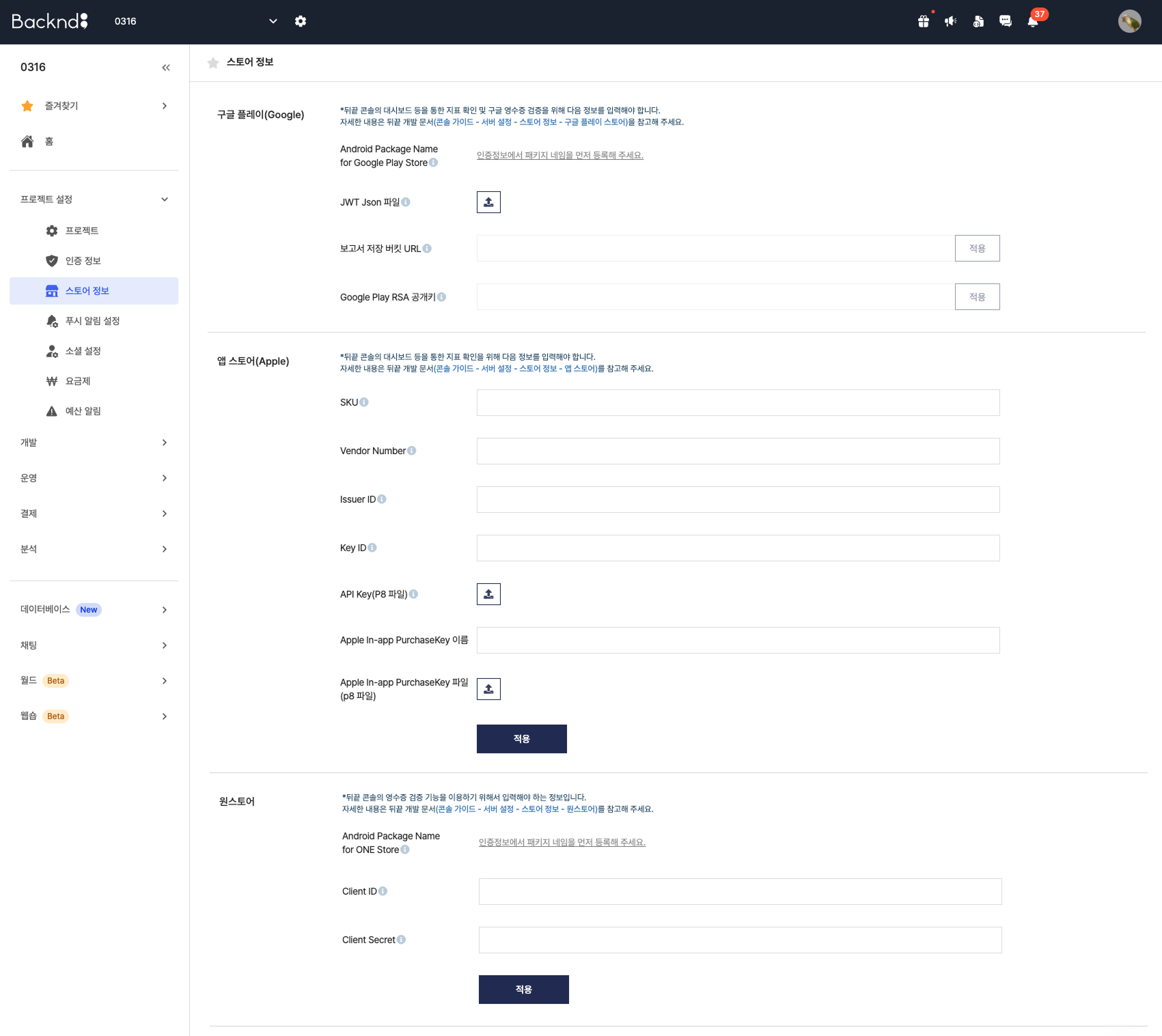Open 푸시 알림 설정 in sidebar

coord(92,321)
